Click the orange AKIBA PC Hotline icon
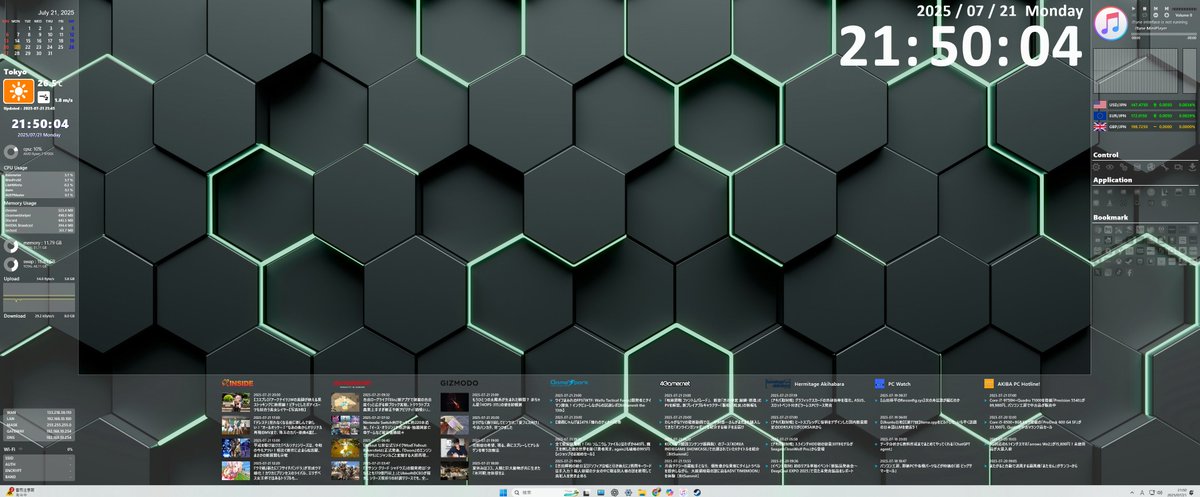 coord(989,383)
